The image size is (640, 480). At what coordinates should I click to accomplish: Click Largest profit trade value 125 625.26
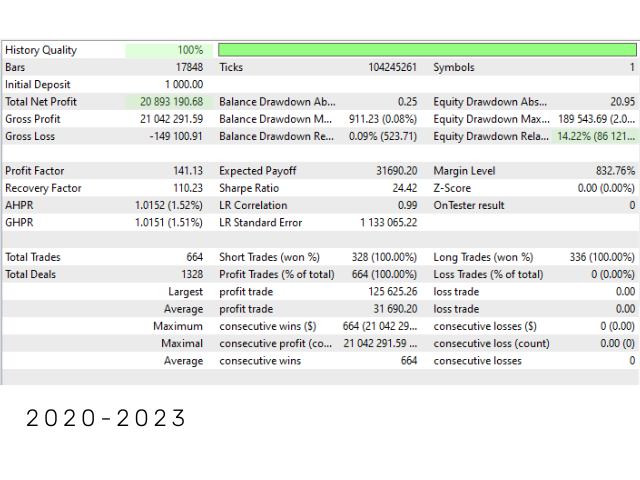[x=393, y=292]
